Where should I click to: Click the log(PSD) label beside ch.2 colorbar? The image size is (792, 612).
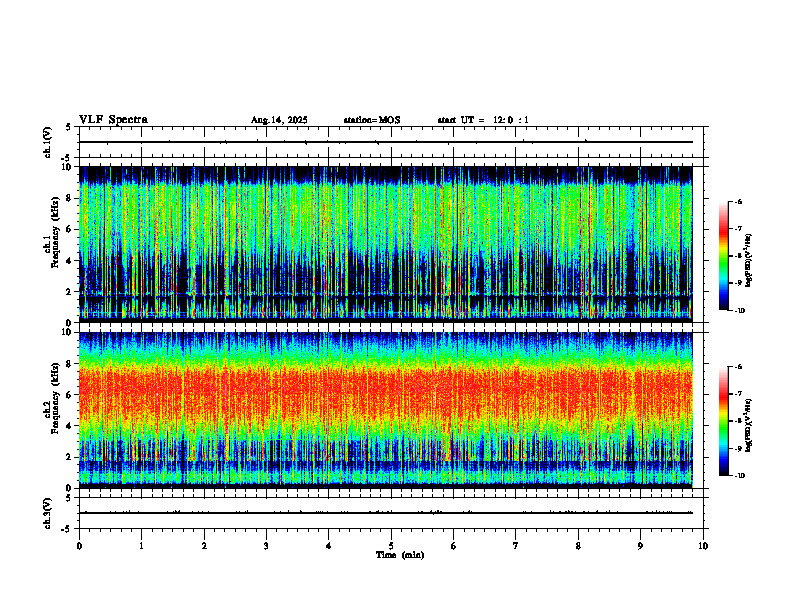(750, 425)
